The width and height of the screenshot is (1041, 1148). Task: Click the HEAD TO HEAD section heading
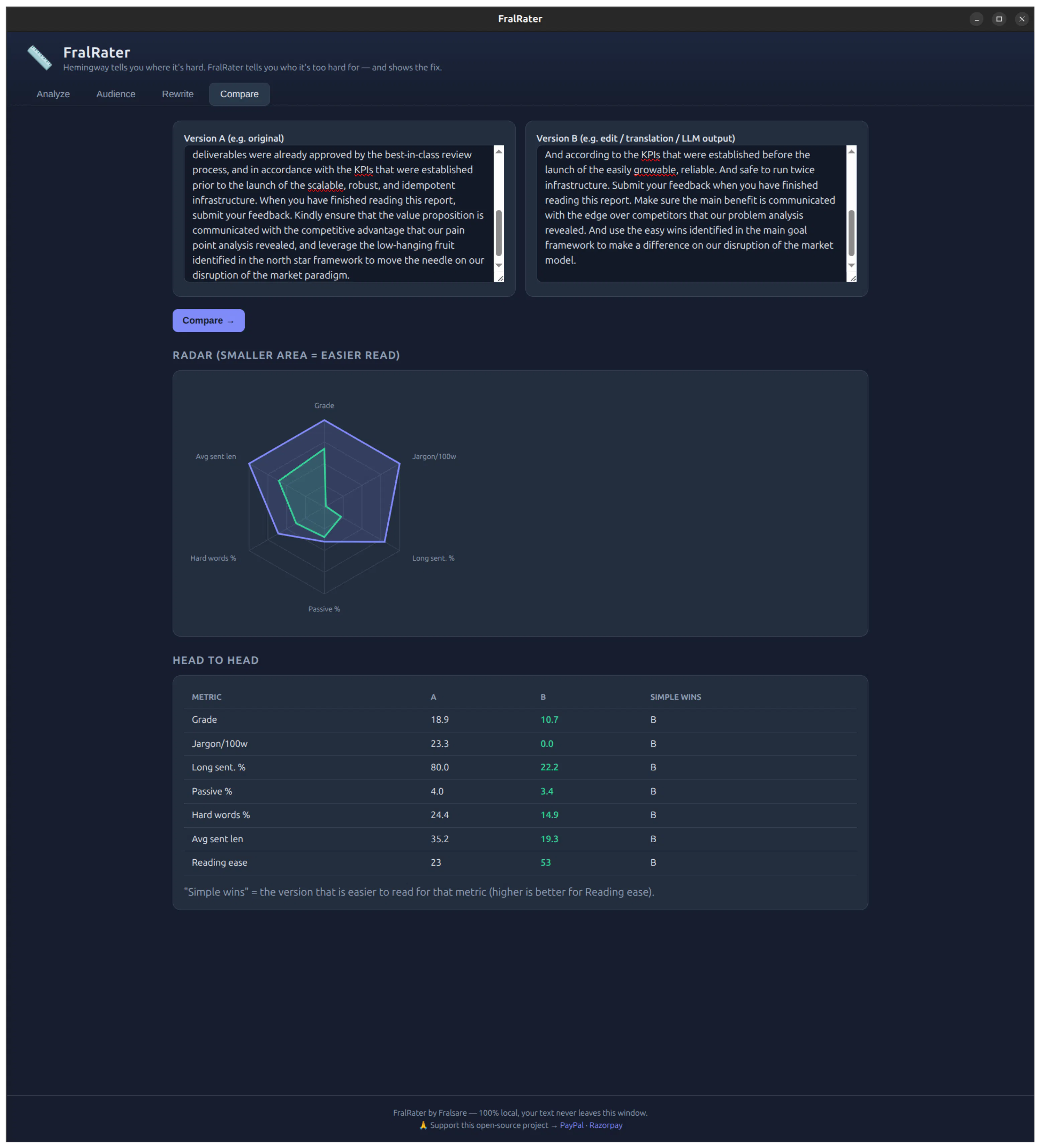[216, 660]
